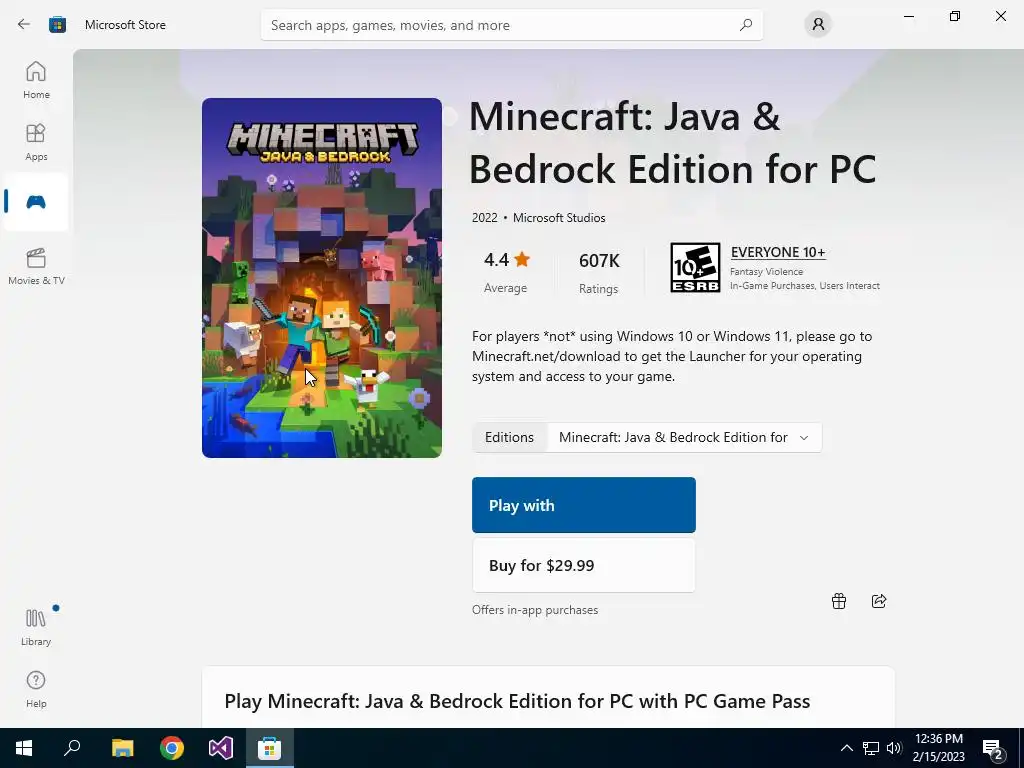Click Buy for $29.99 button

(583, 565)
